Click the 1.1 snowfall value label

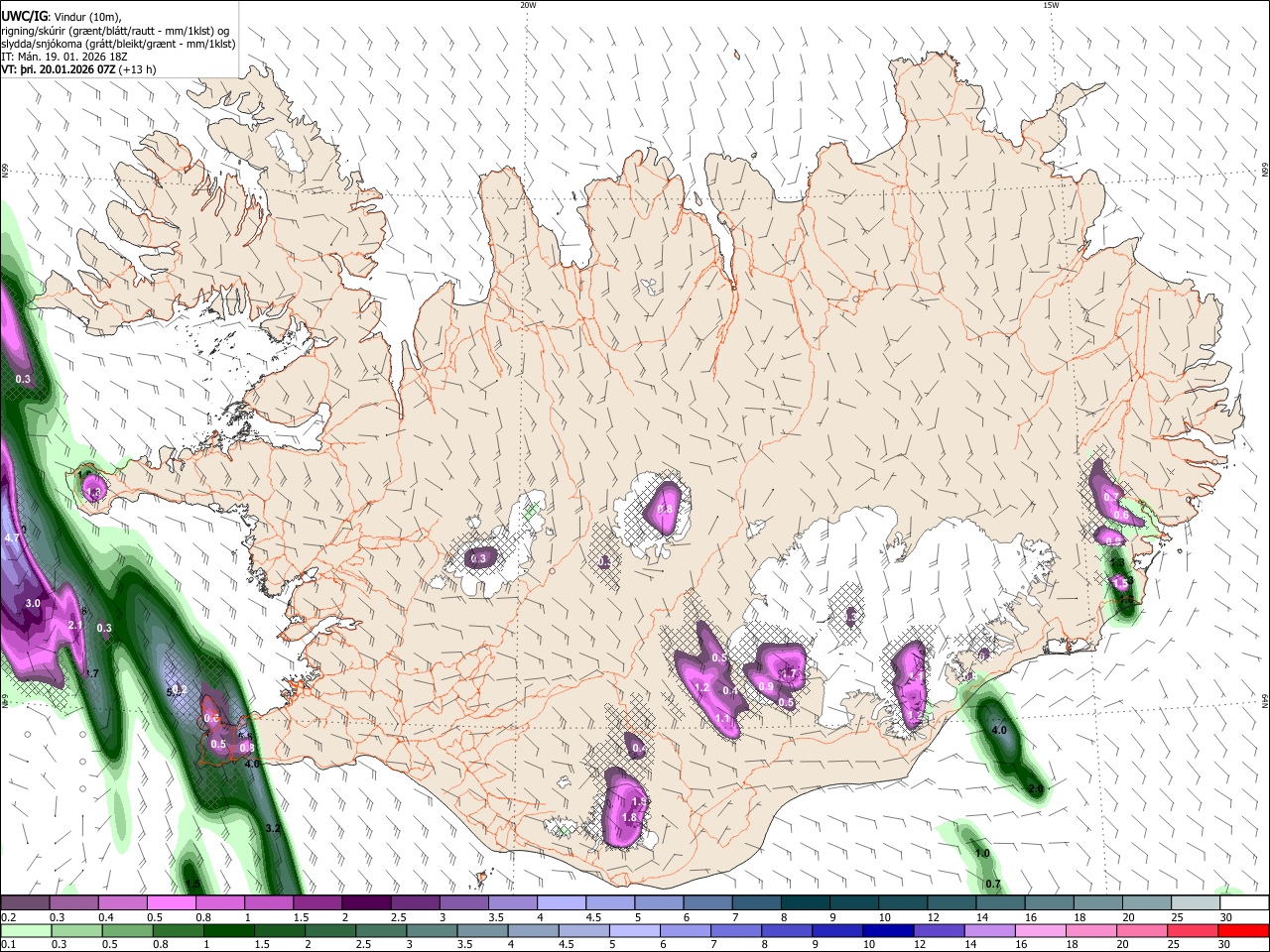(722, 719)
